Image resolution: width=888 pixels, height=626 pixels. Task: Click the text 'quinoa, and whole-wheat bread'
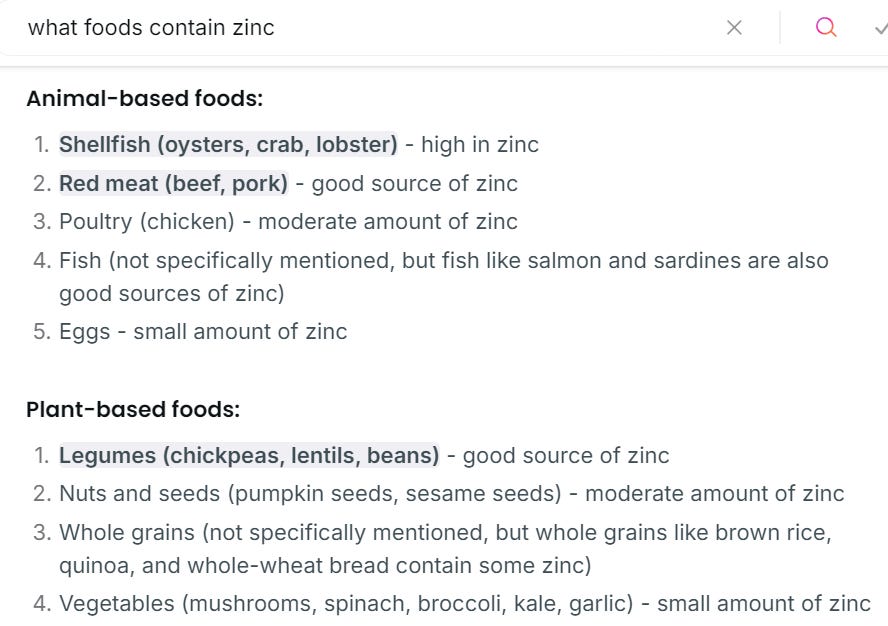click(x=219, y=566)
